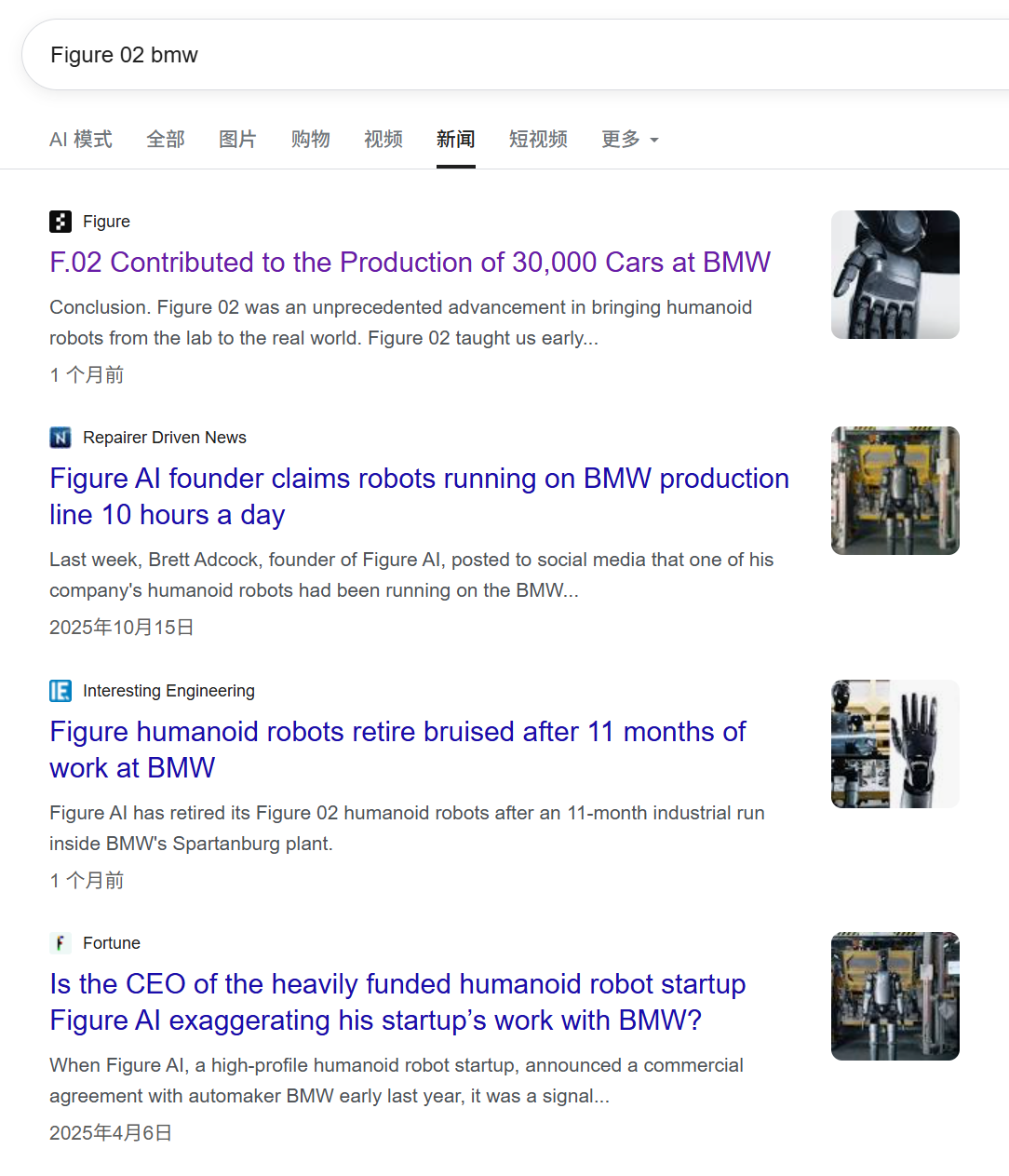Viewport: 1009px width, 1176px height.
Task: Expand the 更多 dropdown menu
Action: pos(629,140)
